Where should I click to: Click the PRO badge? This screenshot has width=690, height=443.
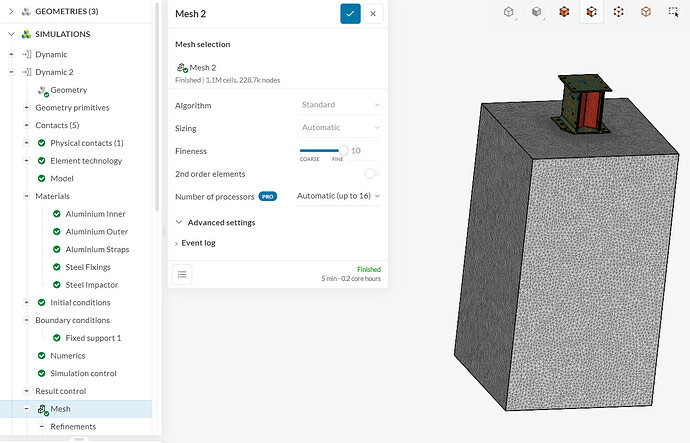[x=268, y=197]
